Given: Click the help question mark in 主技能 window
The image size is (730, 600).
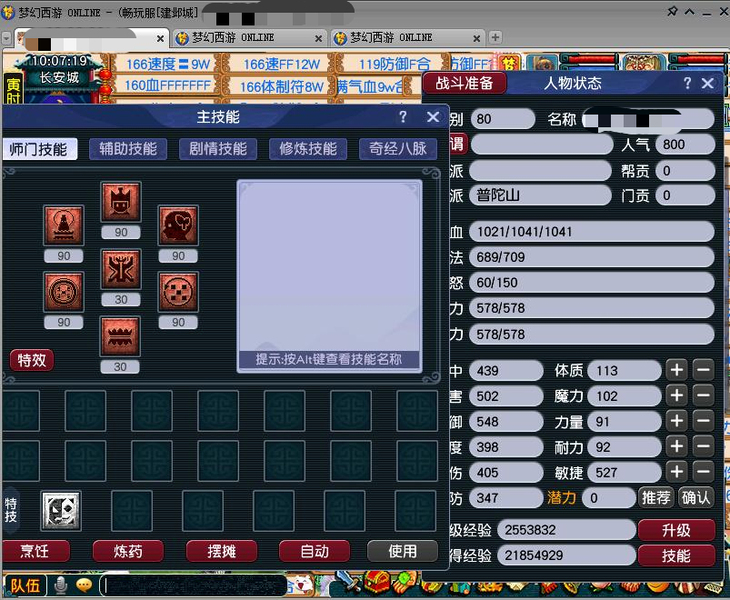Looking at the screenshot, I should click(403, 117).
